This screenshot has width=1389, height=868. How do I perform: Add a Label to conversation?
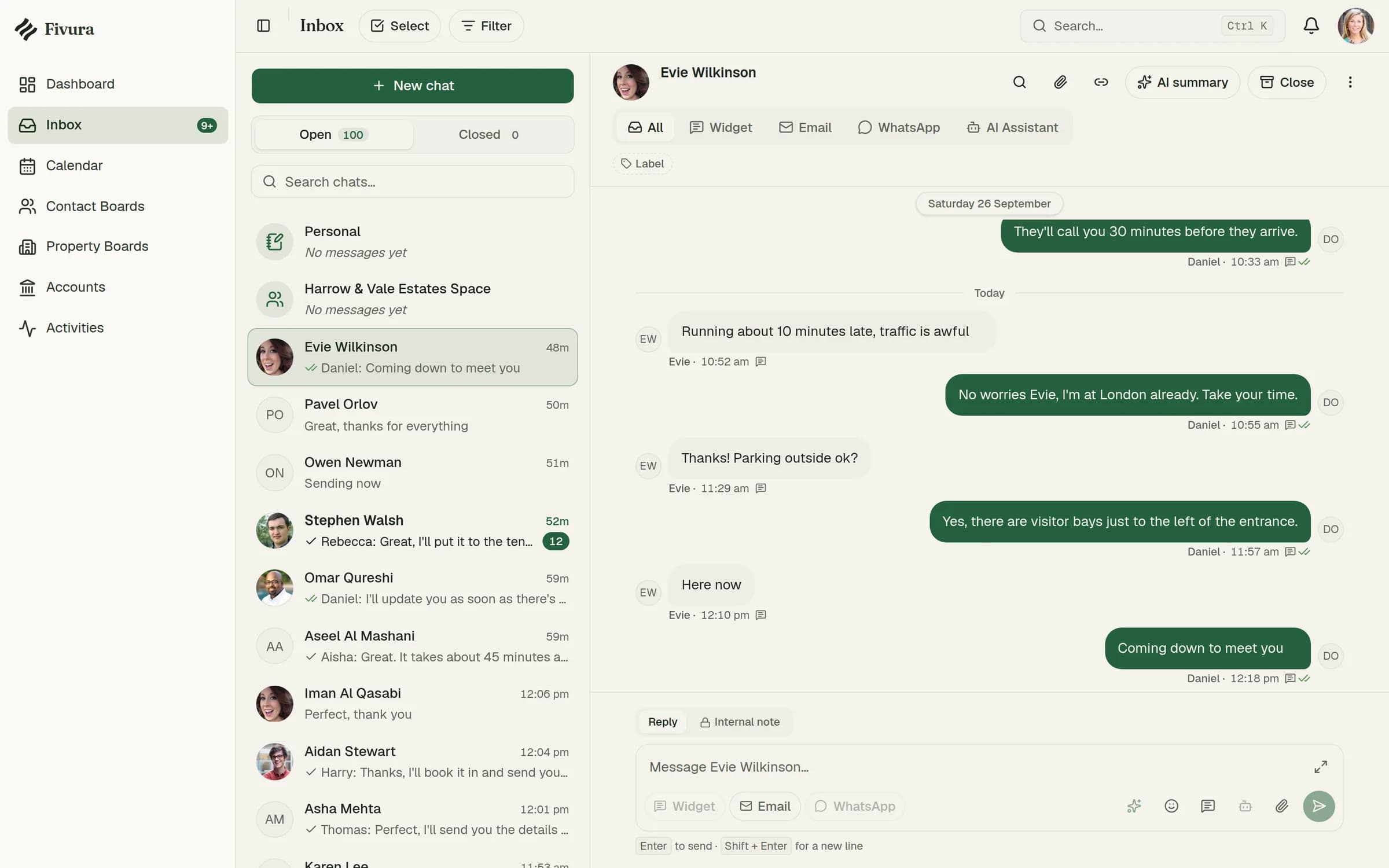click(642, 164)
